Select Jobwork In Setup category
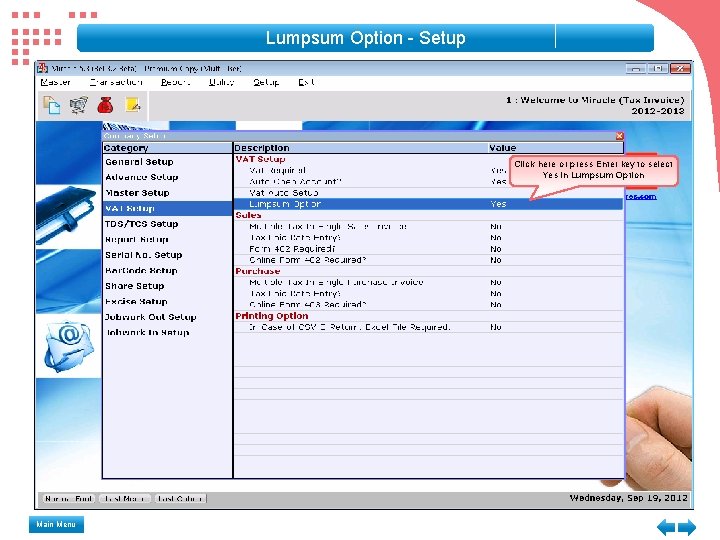720x540 pixels. 167,332
